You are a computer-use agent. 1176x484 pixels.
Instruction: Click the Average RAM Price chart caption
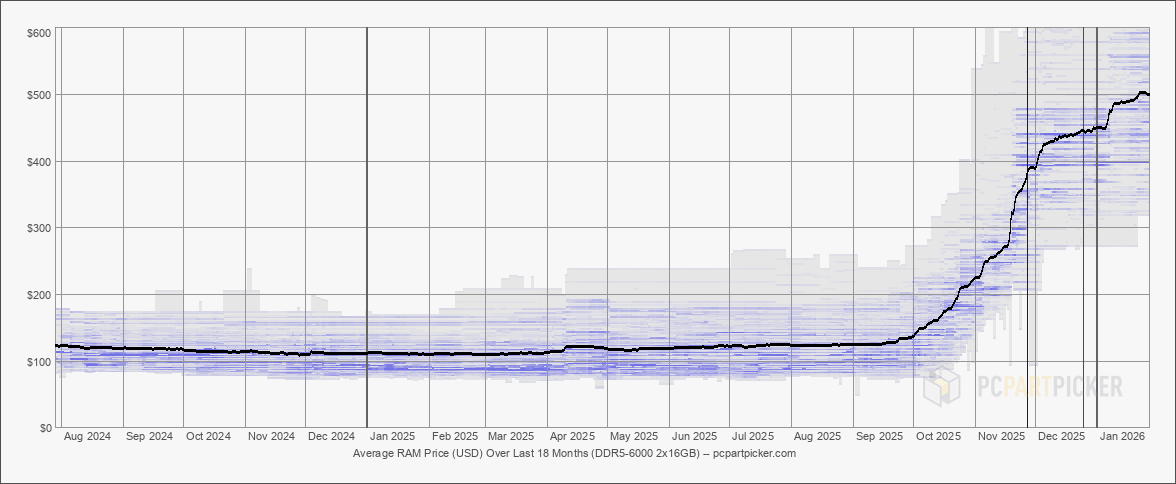coord(574,453)
